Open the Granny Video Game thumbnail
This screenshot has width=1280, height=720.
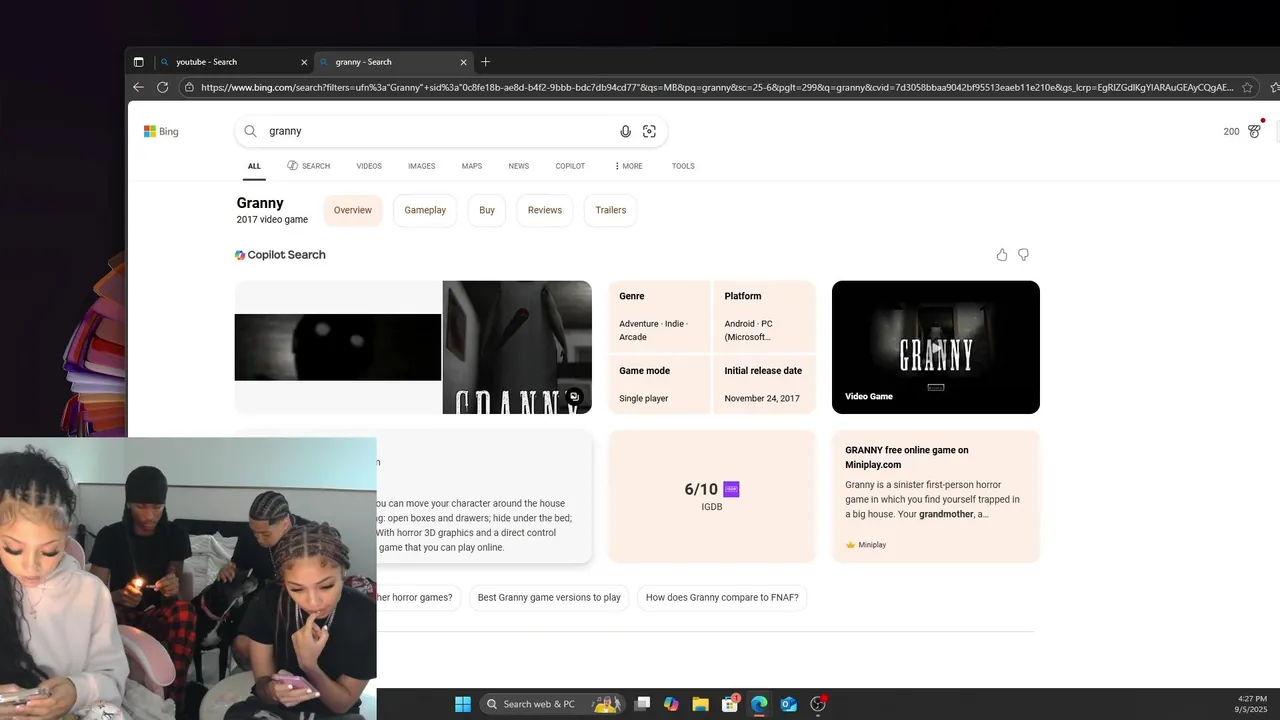[936, 347]
